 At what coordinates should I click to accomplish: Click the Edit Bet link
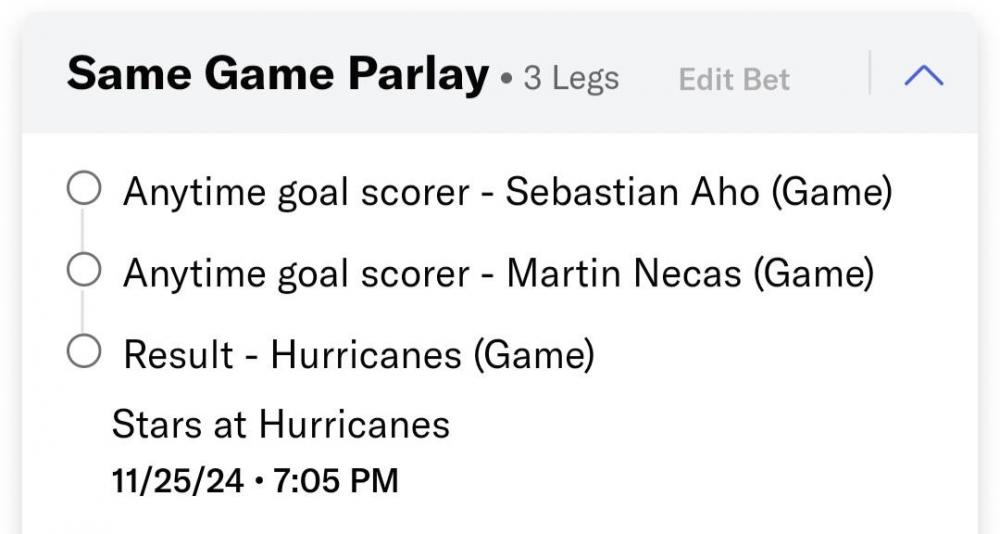point(734,80)
